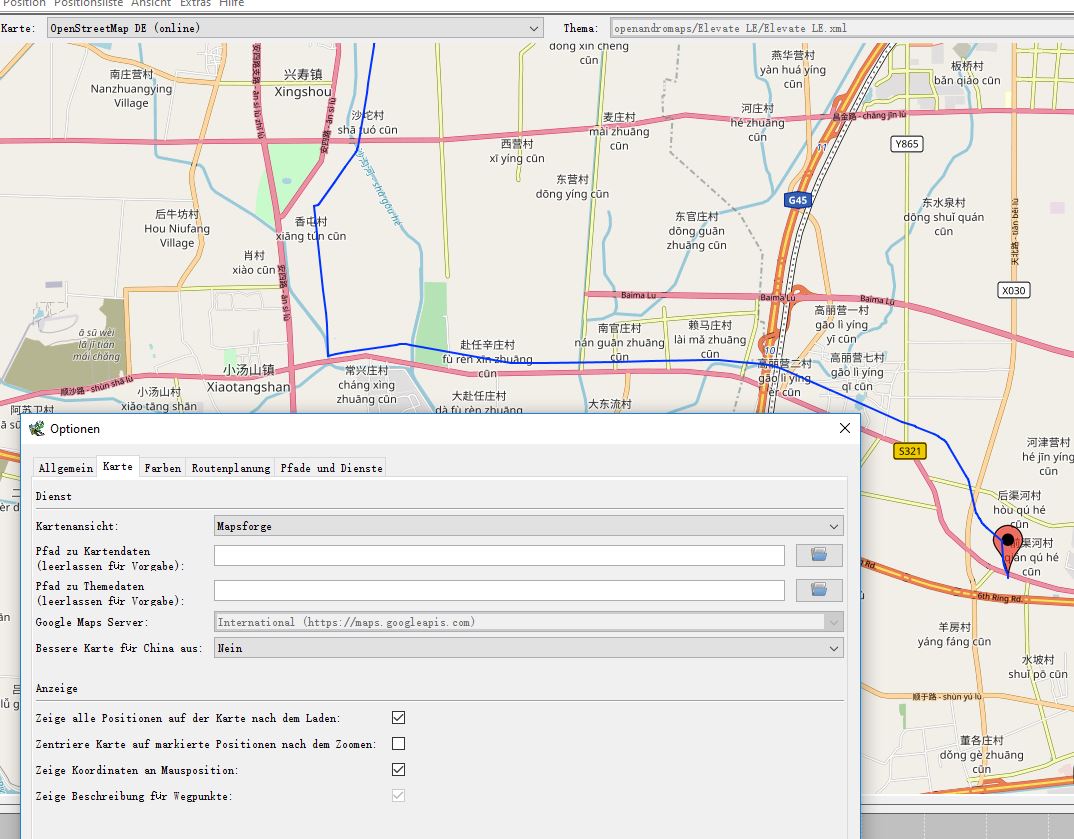This screenshot has height=839, width=1074.
Task: Open the Thema Elevate LE dropdown
Action: coord(840,28)
